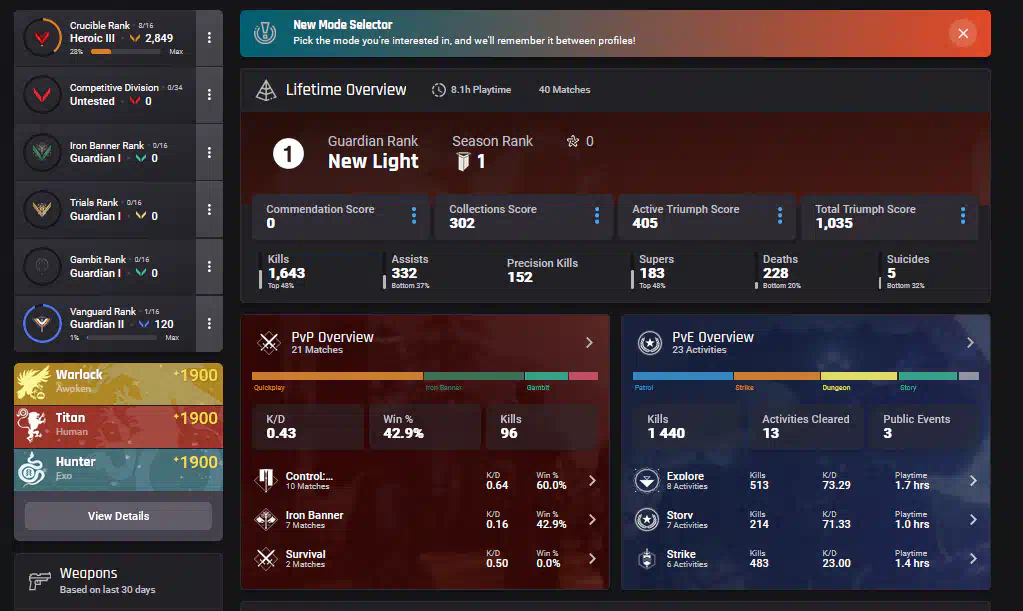Open Vanguard Rank options menu

209,323
